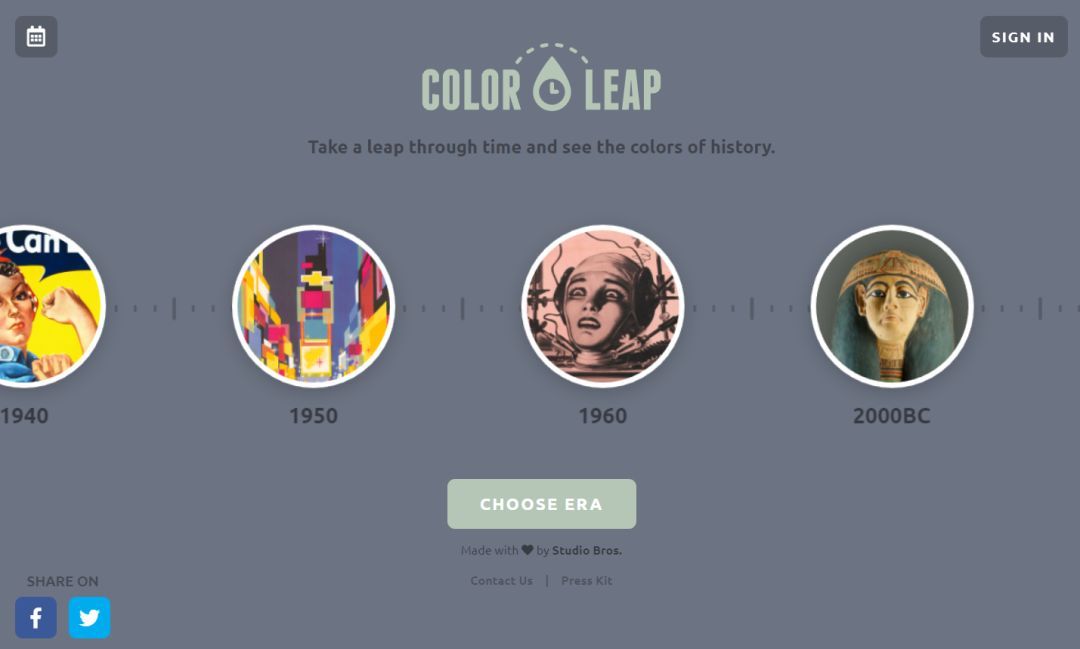Click timeline tick between 1960 and 2000BC
The width and height of the screenshot is (1080, 649).
point(752,308)
